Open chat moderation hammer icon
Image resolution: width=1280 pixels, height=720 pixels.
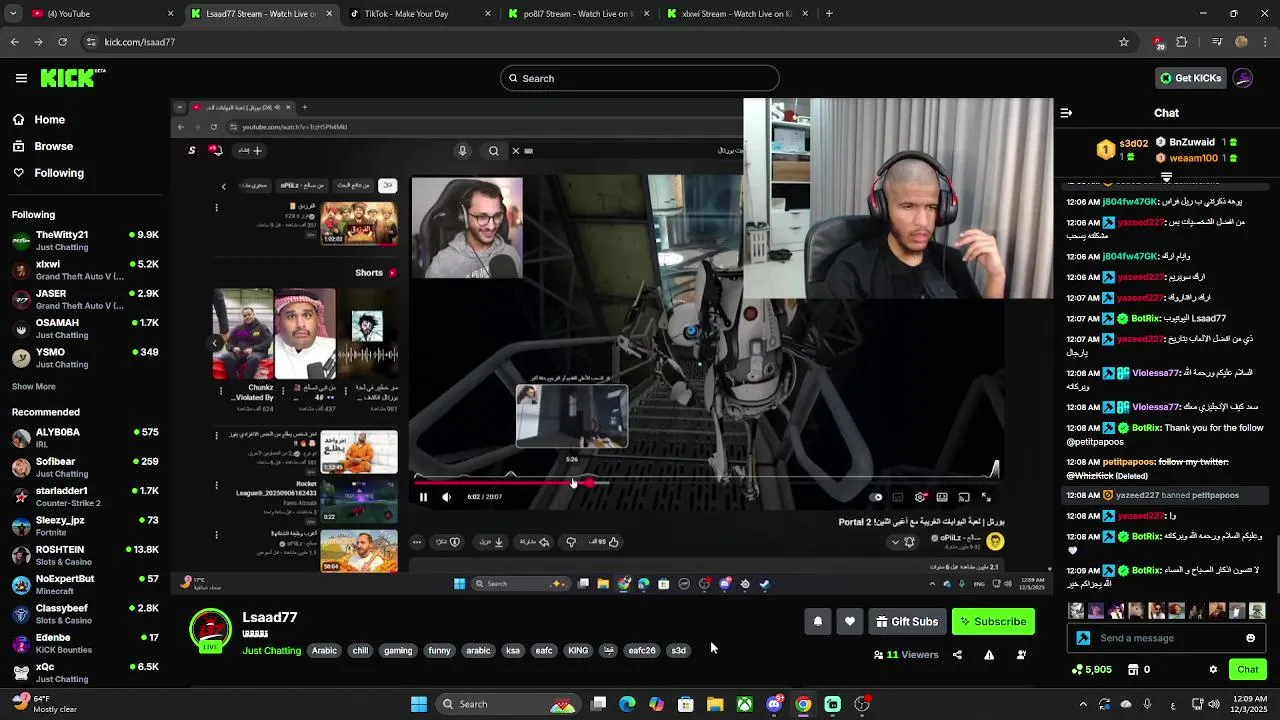1083,638
